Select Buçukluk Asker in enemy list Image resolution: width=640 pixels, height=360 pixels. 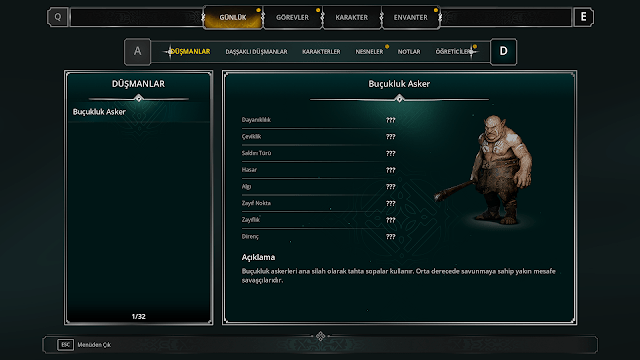tap(139, 112)
